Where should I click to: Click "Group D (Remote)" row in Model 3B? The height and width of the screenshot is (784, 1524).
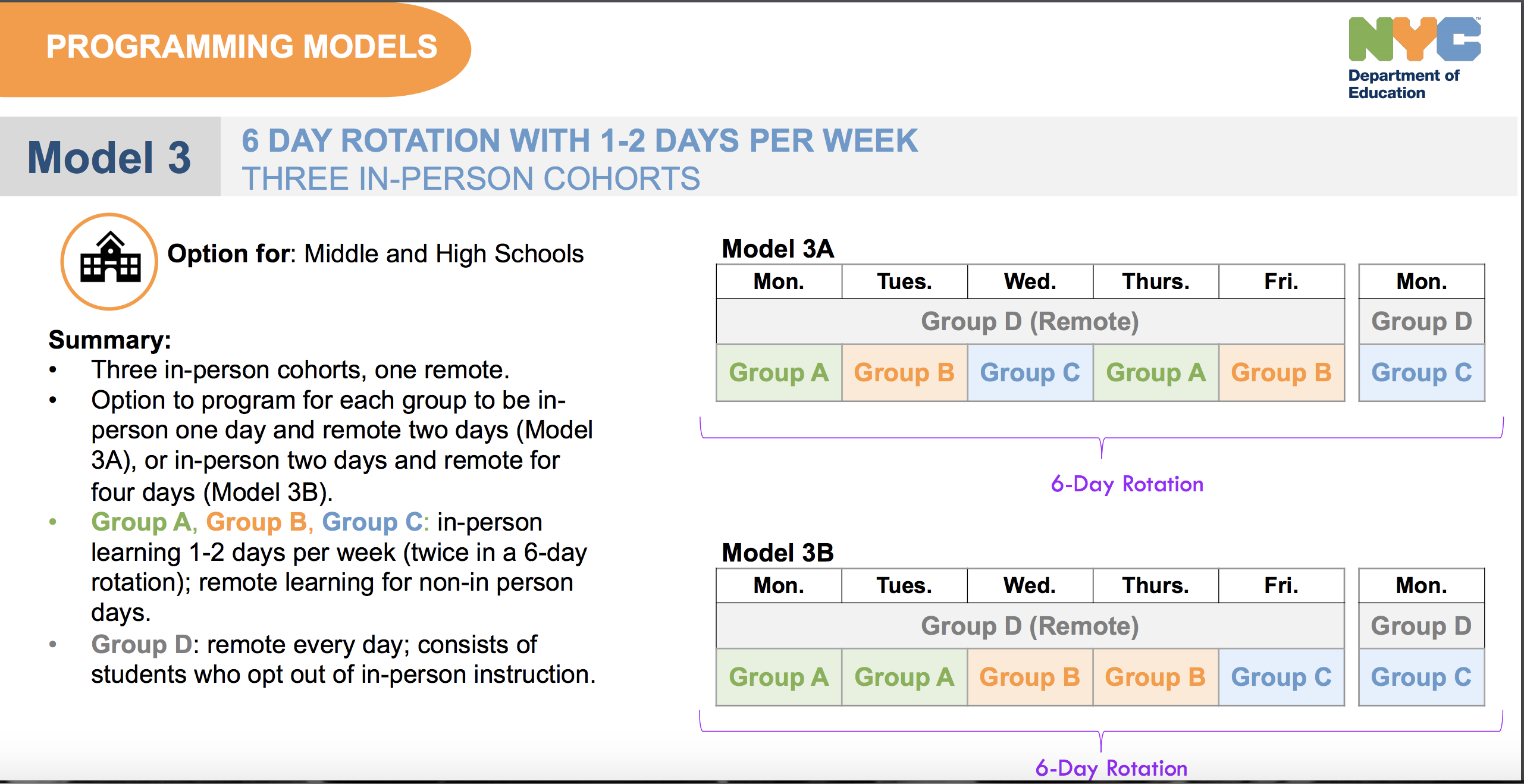click(1030, 626)
